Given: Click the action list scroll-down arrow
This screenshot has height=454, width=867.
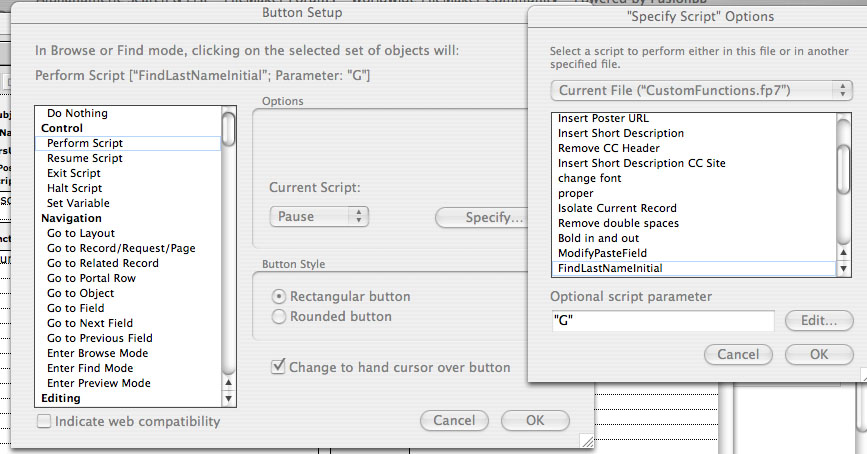Looking at the screenshot, I should (229, 399).
